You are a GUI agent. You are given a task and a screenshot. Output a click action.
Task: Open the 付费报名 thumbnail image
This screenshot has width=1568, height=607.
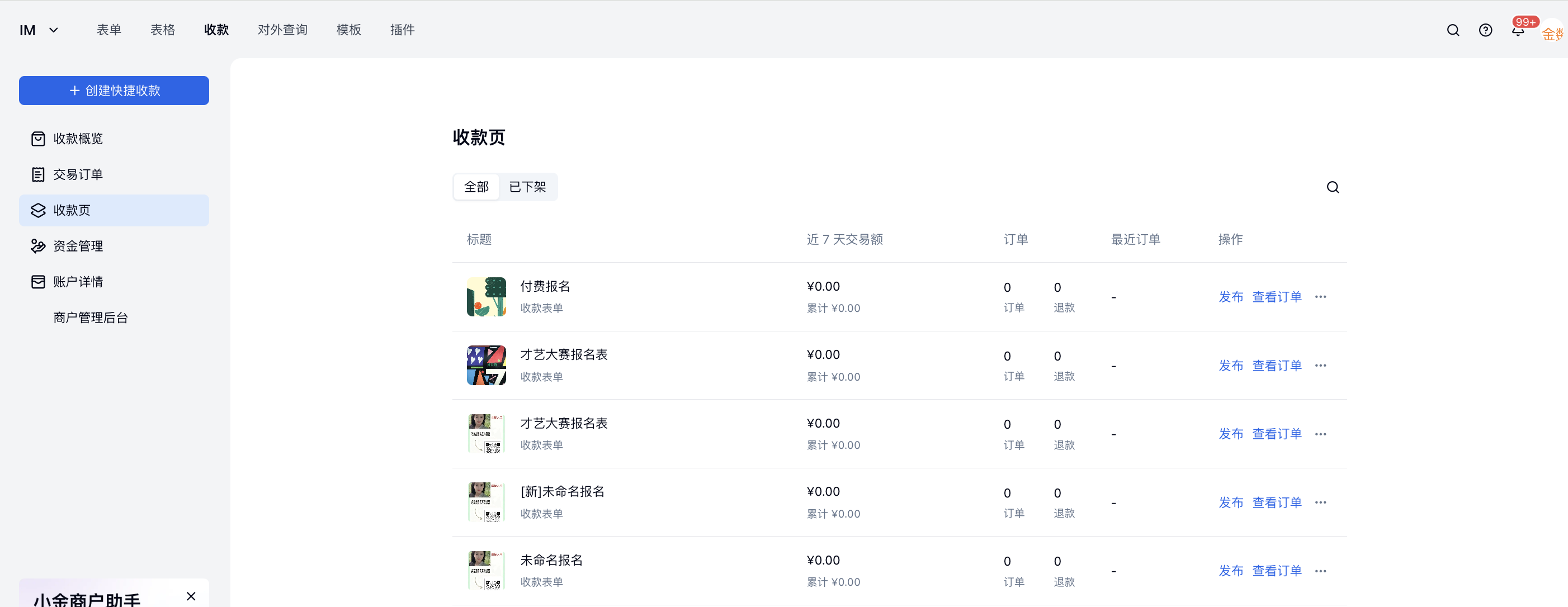487,297
